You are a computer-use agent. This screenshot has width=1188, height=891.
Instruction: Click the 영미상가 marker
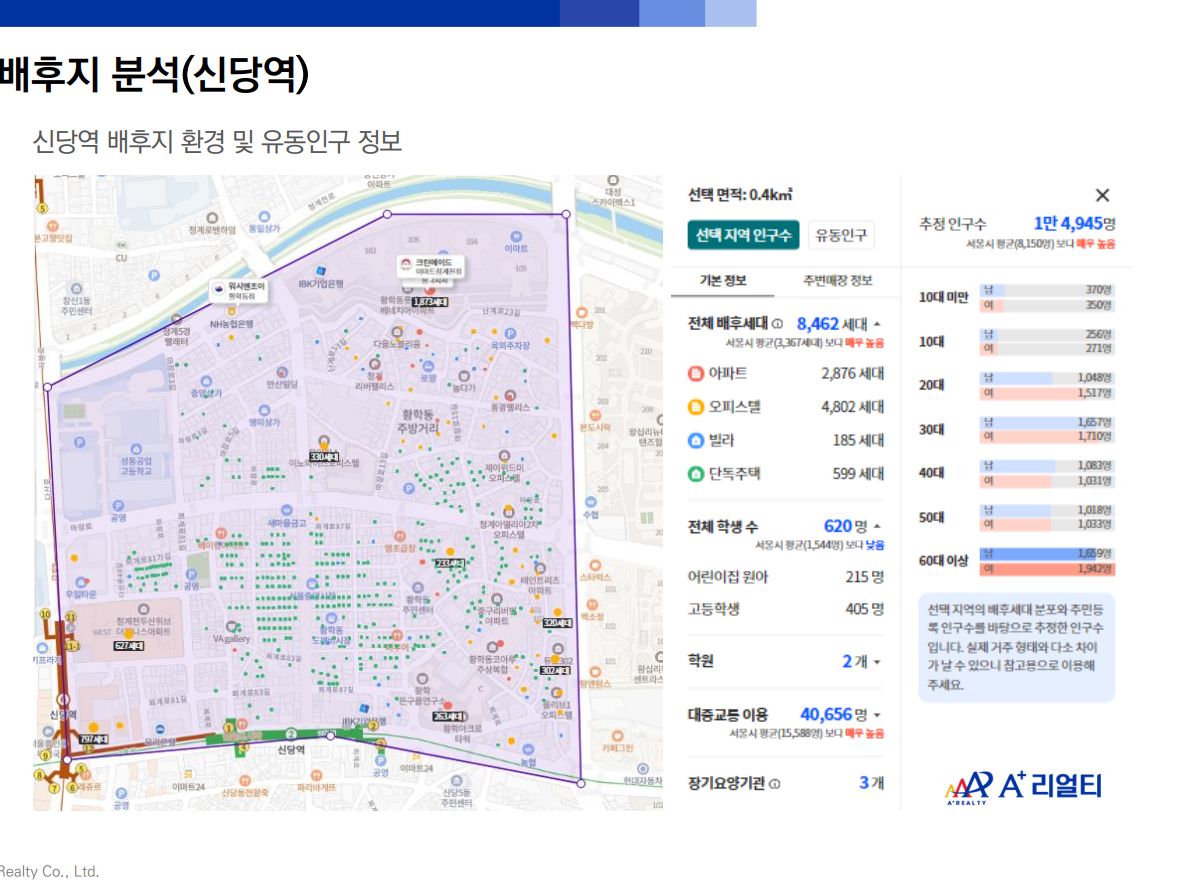pos(264,411)
